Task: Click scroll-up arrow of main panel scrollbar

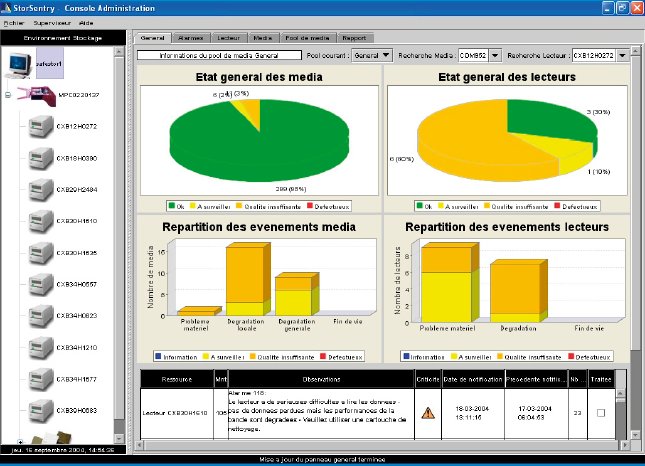Action: (x=636, y=51)
